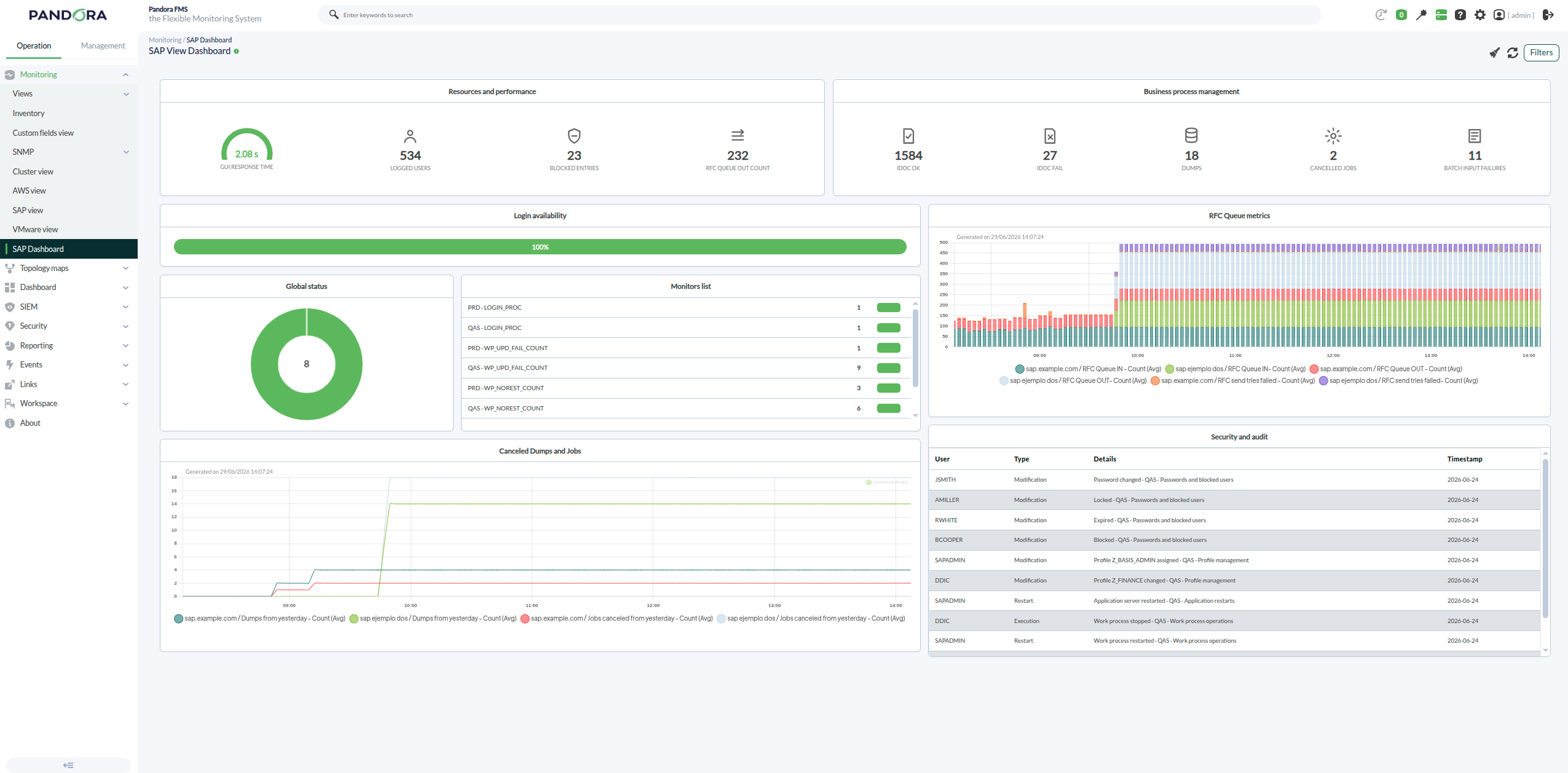Click green status swatch for PRD - LOGIN_PROC
The image size is (1568, 773).
[x=888, y=308]
